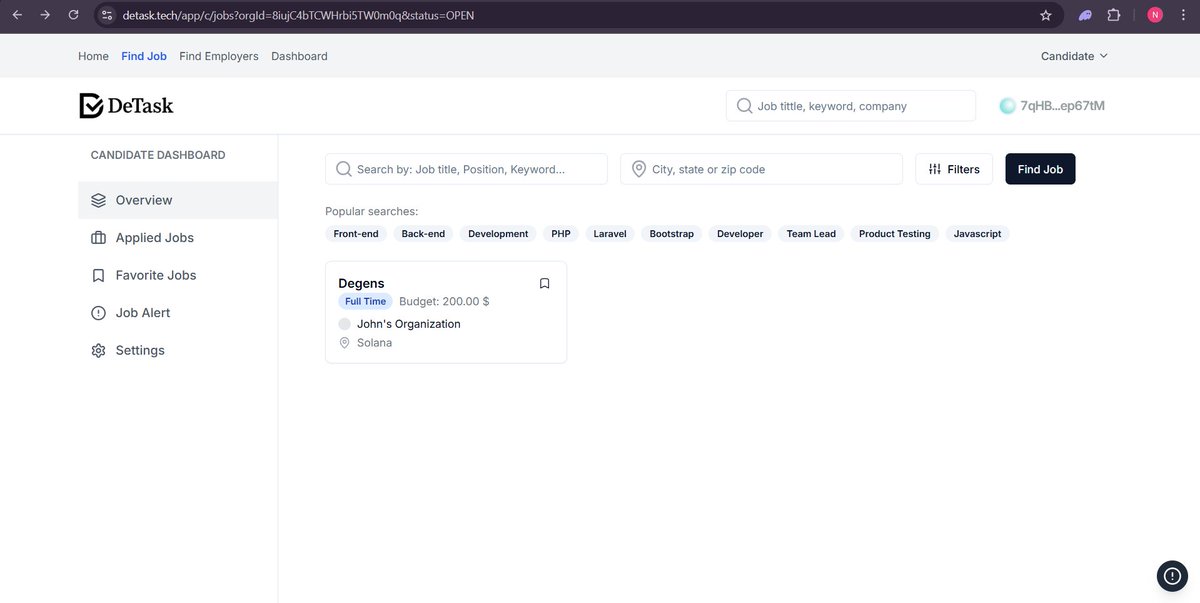Open the Degens job title

[x=361, y=283]
